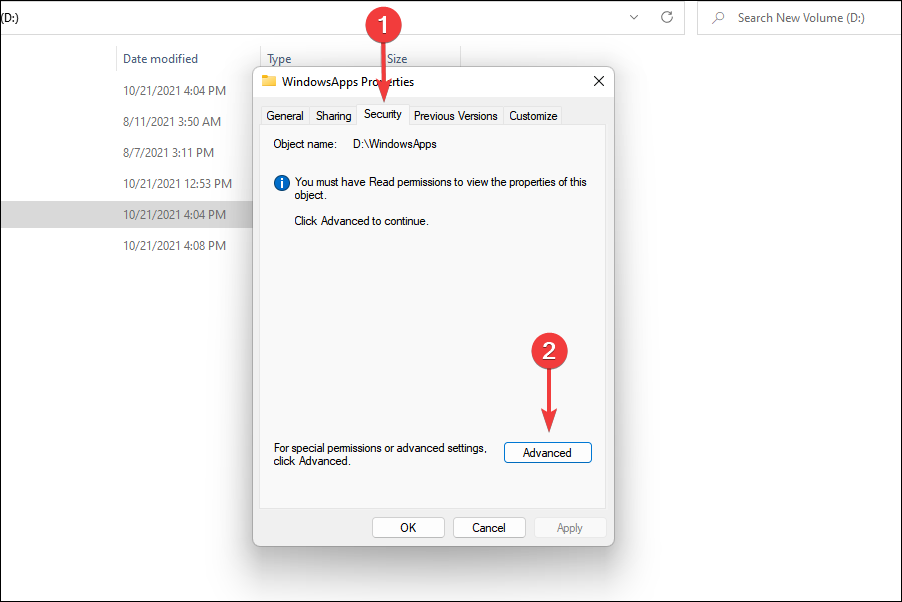The width and height of the screenshot is (902, 602).
Task: Click the Advanced button
Action: pyautogui.click(x=548, y=452)
